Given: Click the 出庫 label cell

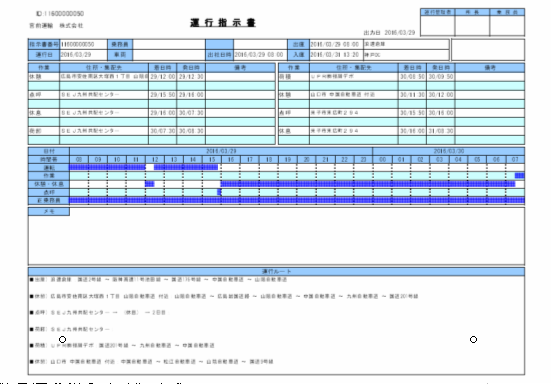Looking at the screenshot, I should coord(298,44).
